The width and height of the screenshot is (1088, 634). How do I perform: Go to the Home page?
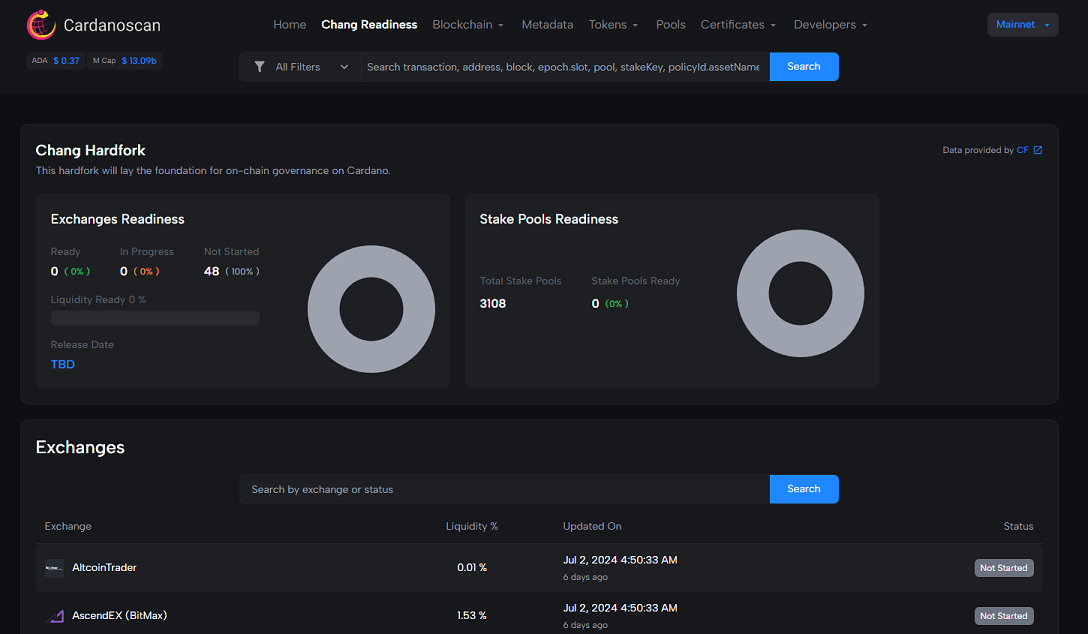(x=290, y=25)
